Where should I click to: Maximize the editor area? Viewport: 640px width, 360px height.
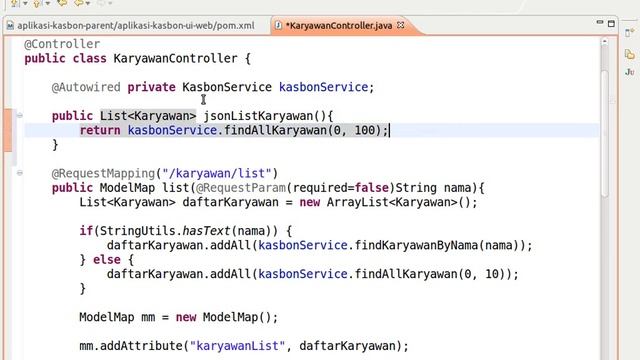click(x=611, y=24)
